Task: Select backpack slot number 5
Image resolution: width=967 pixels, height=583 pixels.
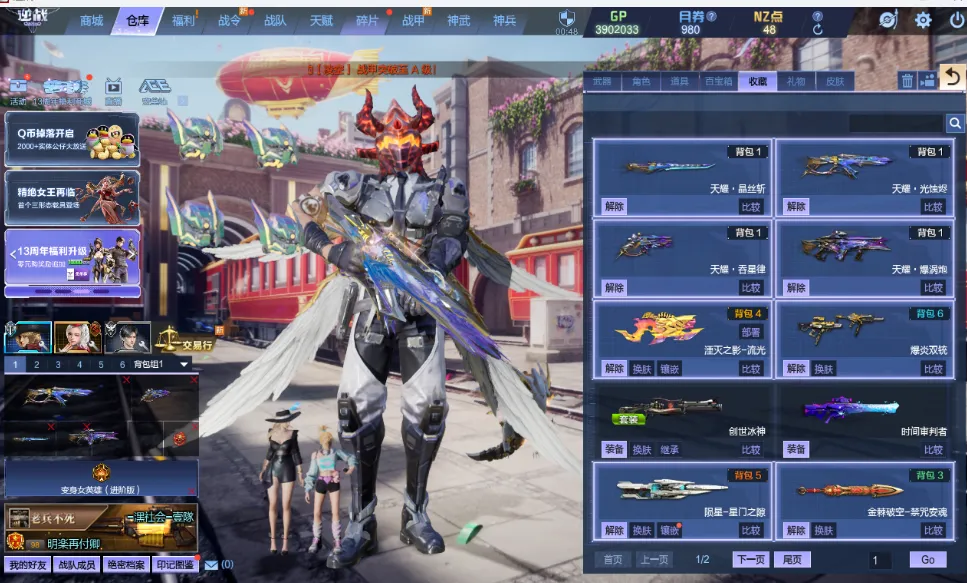Action: tap(100, 365)
